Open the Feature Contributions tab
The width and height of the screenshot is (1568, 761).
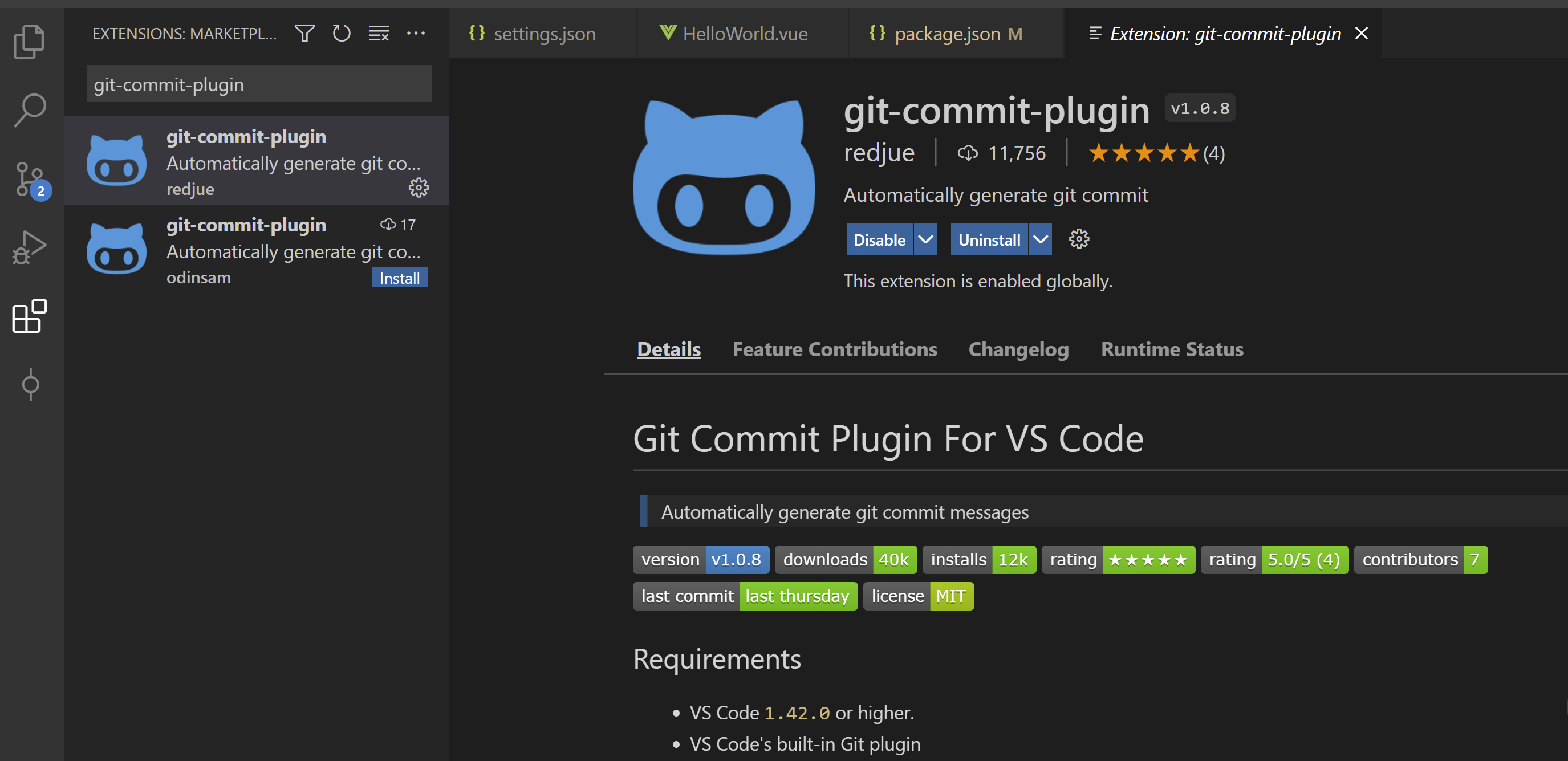[x=835, y=349]
